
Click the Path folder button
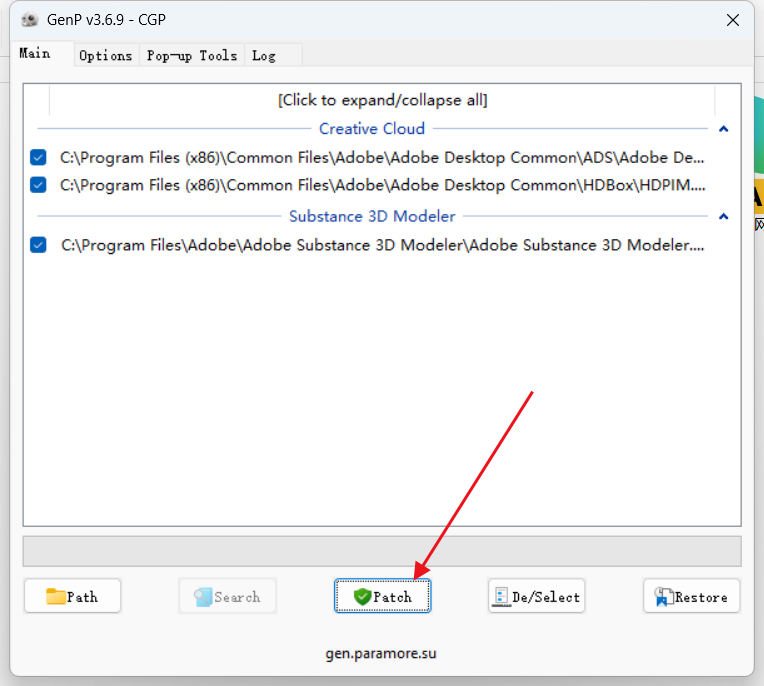point(72,596)
